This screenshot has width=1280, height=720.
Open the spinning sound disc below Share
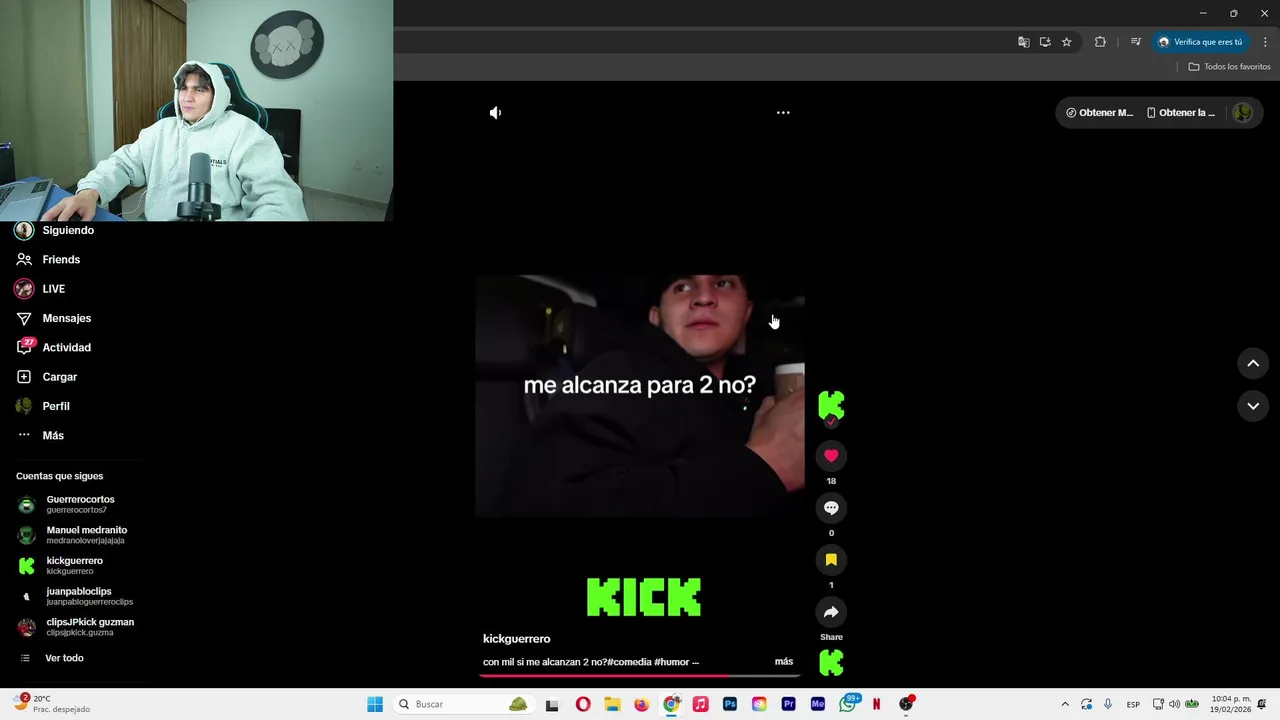[831, 663]
